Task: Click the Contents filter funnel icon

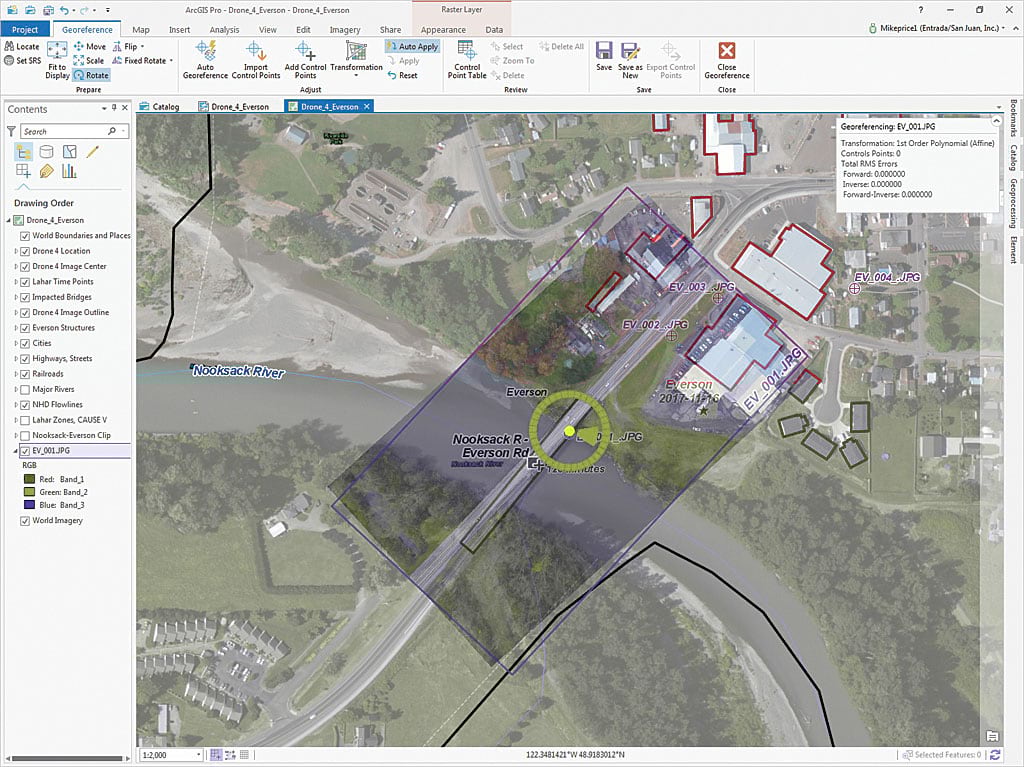Action: (11, 131)
